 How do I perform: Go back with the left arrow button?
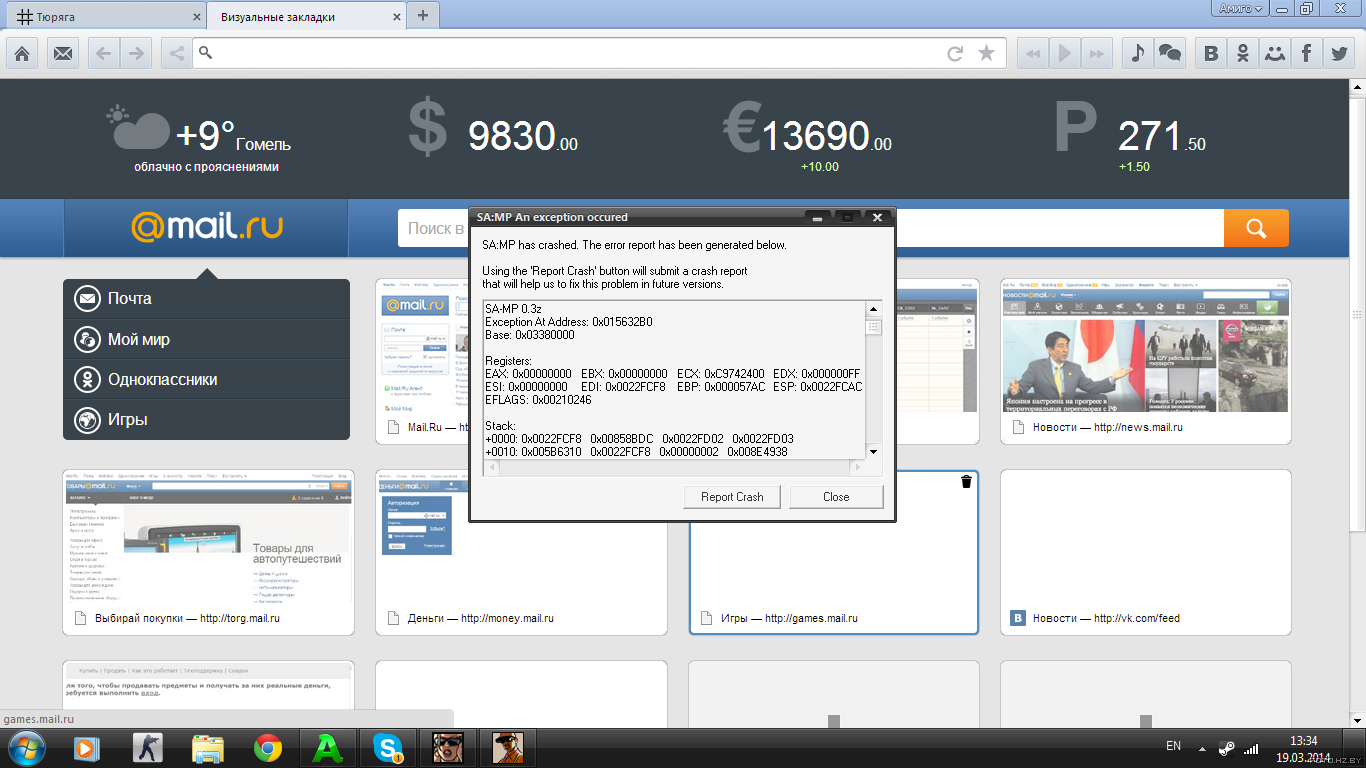(103, 53)
